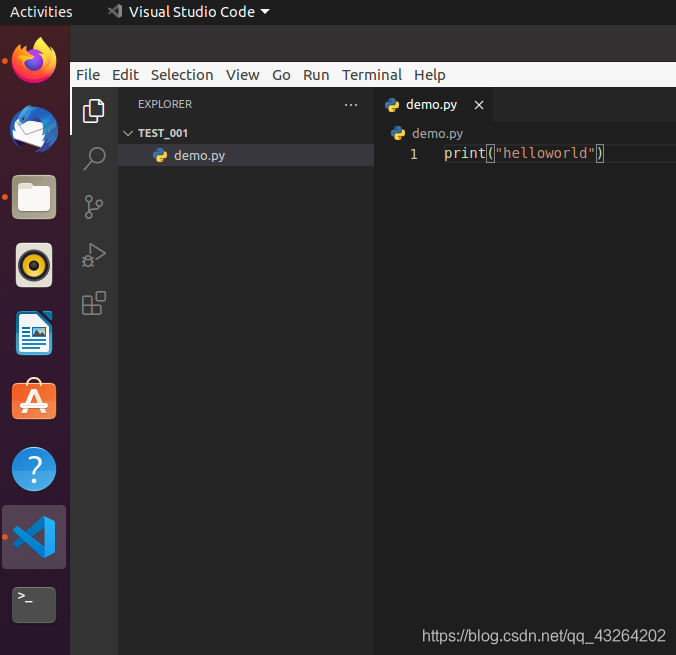This screenshot has width=676, height=655.
Task: Click the EXPLORER panel title
Action: (165, 104)
